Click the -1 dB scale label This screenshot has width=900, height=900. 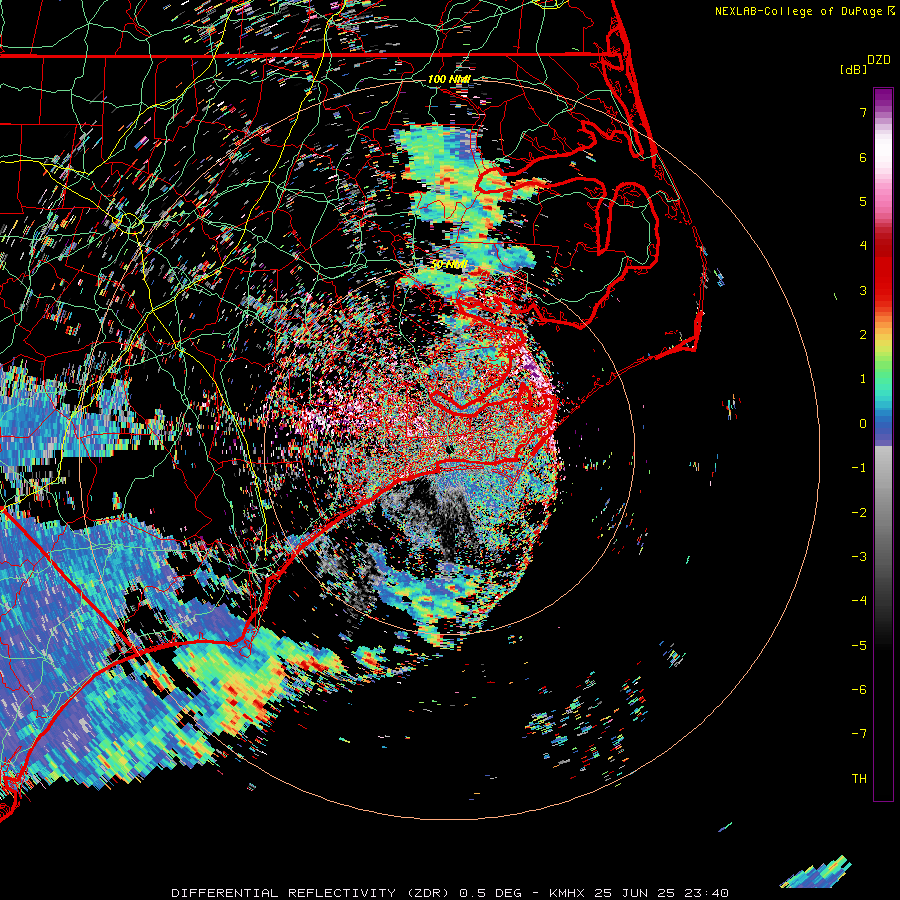(x=859, y=468)
